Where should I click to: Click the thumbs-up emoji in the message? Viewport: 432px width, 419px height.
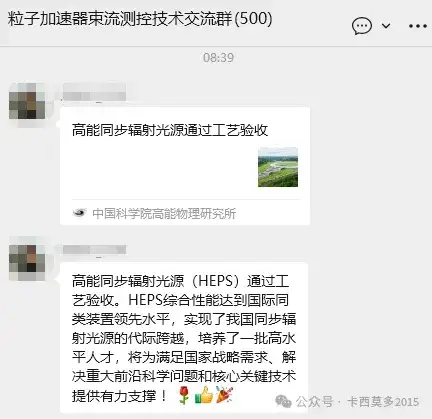click(x=204, y=395)
